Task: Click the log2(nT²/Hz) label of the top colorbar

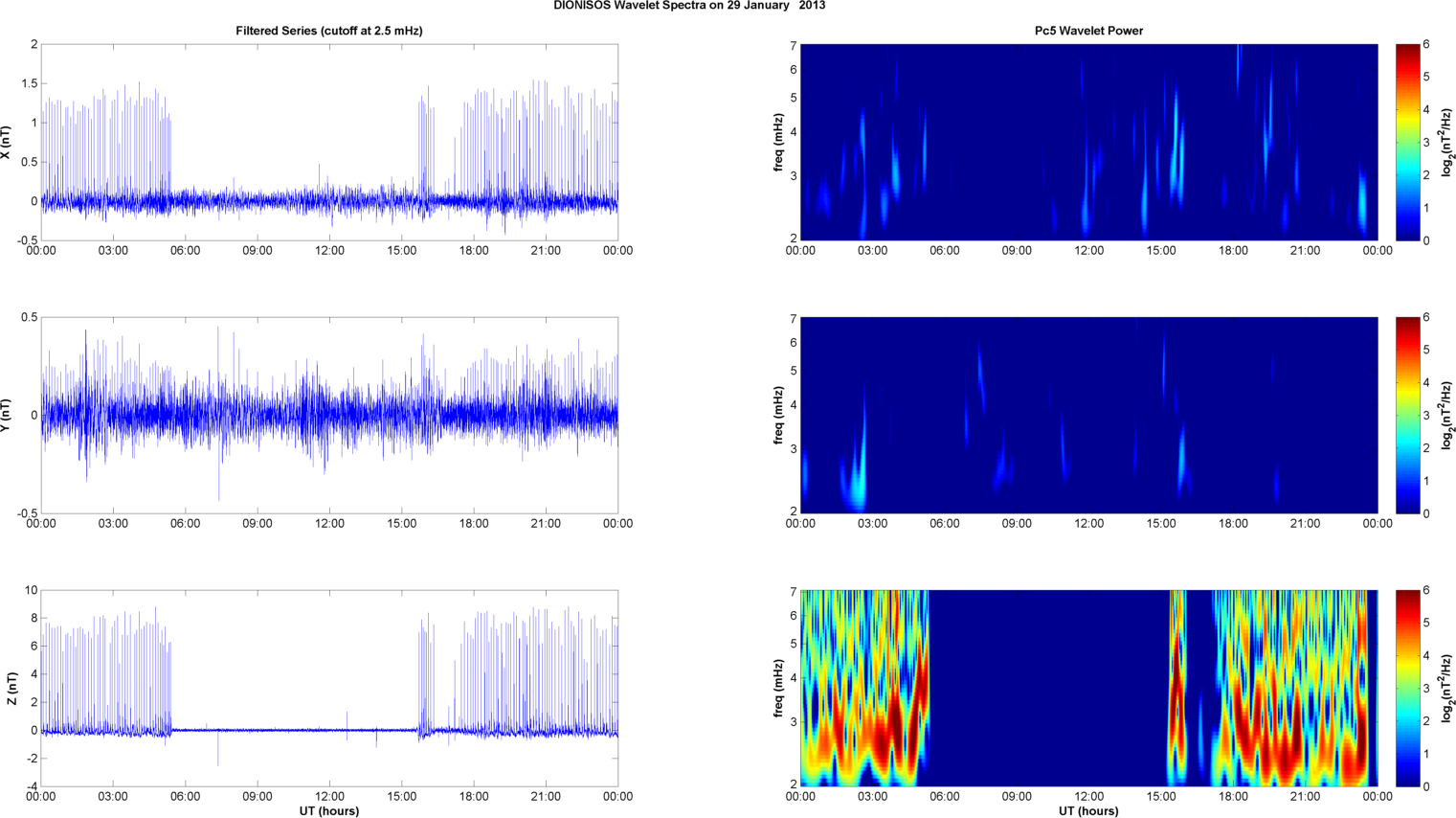Action: pos(1447,143)
